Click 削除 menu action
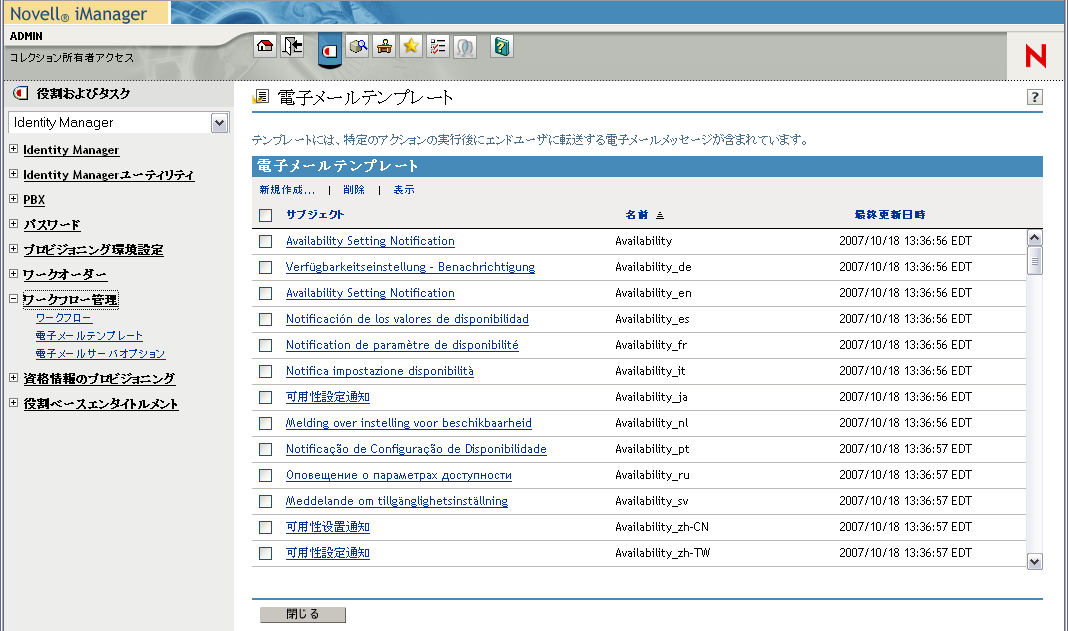The width and height of the screenshot is (1068, 631). 354,190
